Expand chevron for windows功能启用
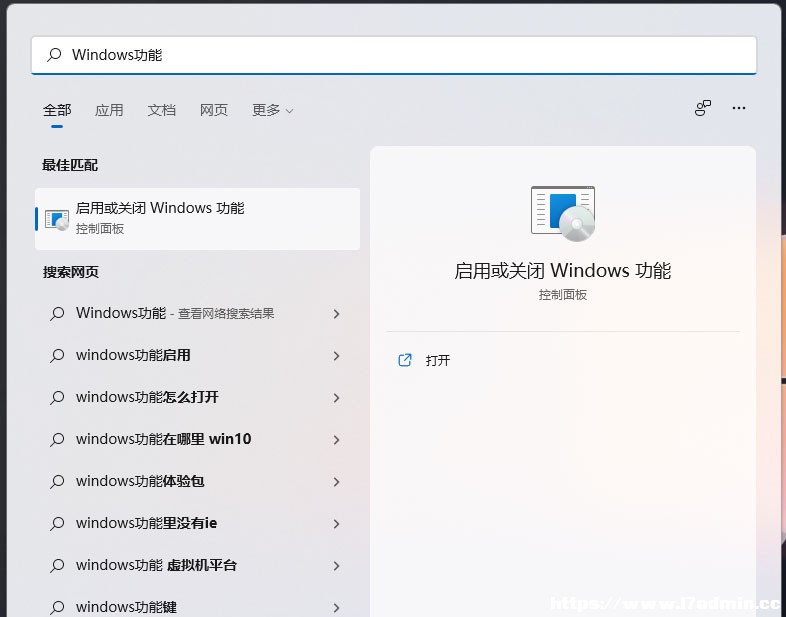Screen dimensions: 786x617 point(336,356)
